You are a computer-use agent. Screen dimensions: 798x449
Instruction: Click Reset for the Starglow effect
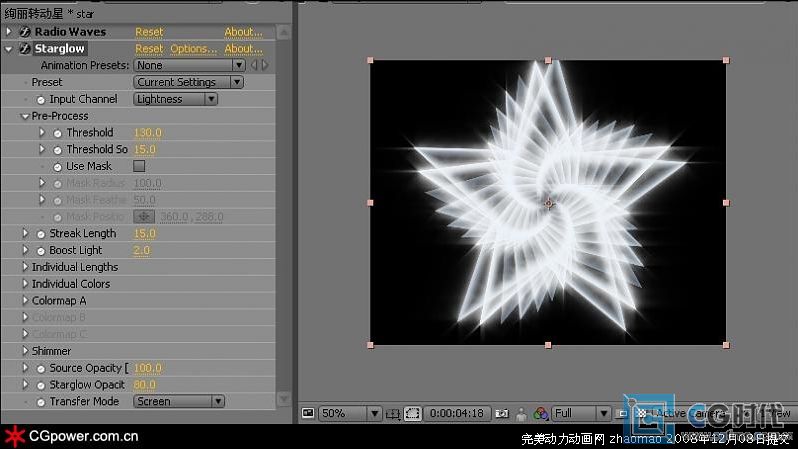tap(149, 49)
